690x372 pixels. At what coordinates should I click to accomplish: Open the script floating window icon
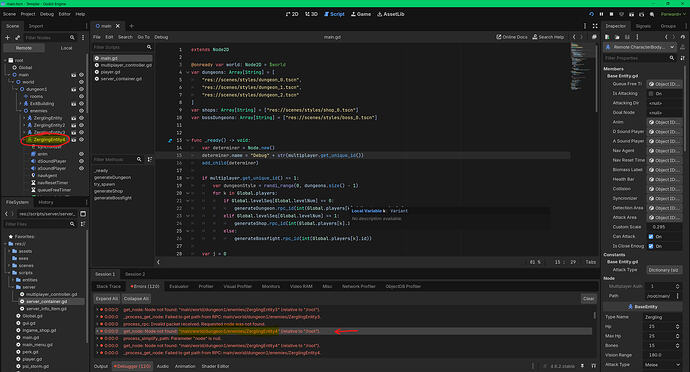(x=594, y=37)
